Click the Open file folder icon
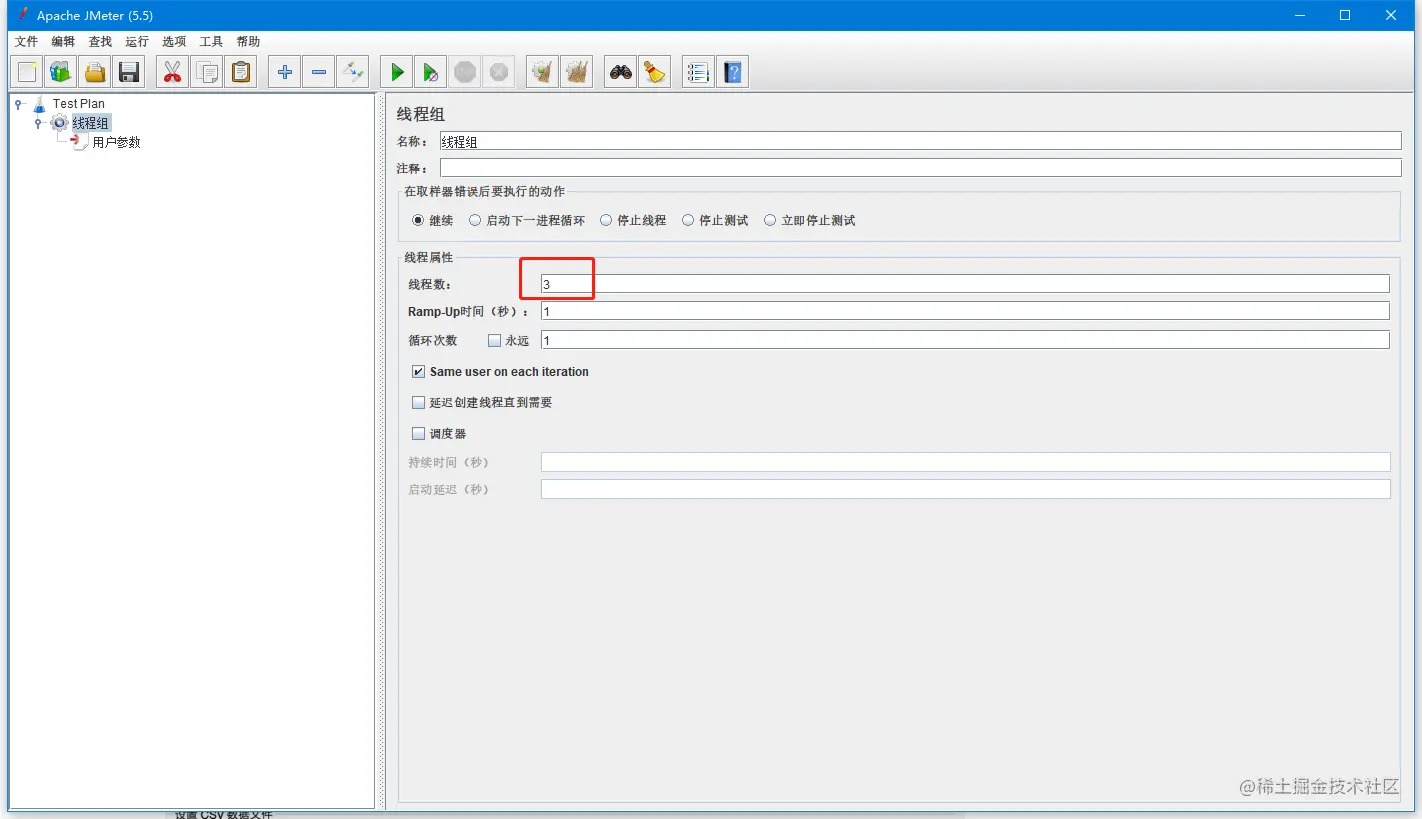The height and width of the screenshot is (819, 1422). pos(95,72)
